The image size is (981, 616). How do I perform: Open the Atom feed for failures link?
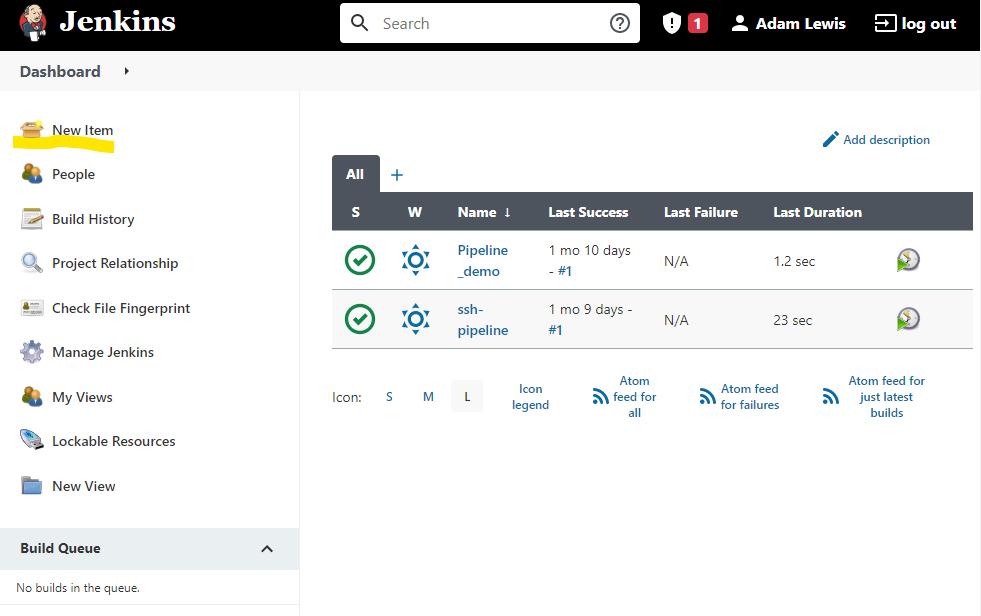pos(750,396)
